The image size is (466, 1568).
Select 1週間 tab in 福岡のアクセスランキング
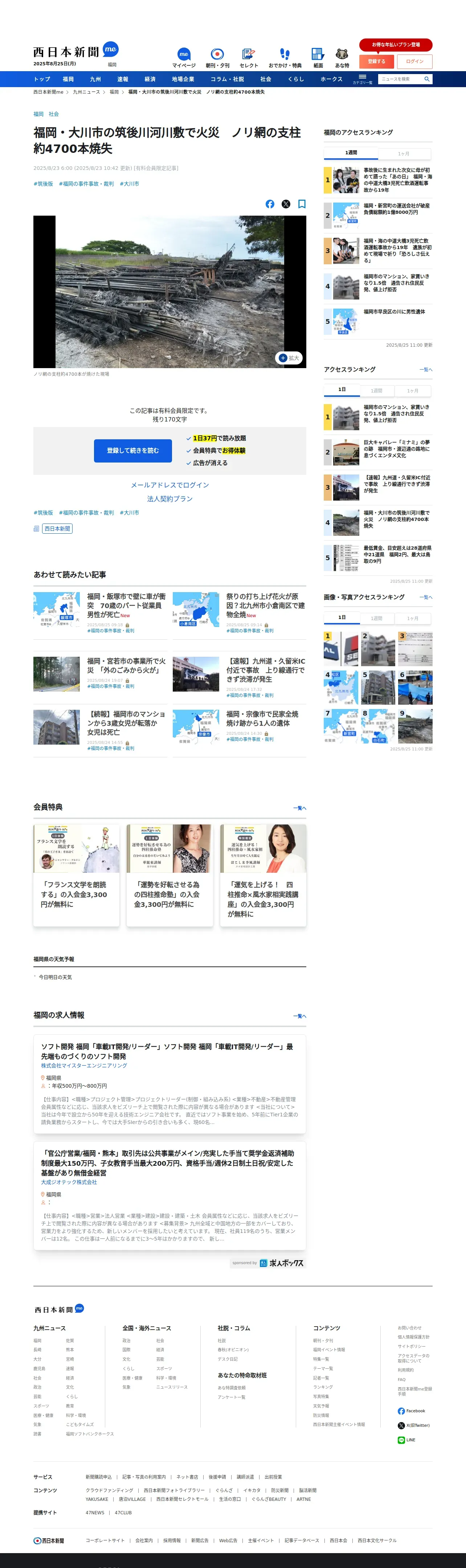[x=351, y=153]
